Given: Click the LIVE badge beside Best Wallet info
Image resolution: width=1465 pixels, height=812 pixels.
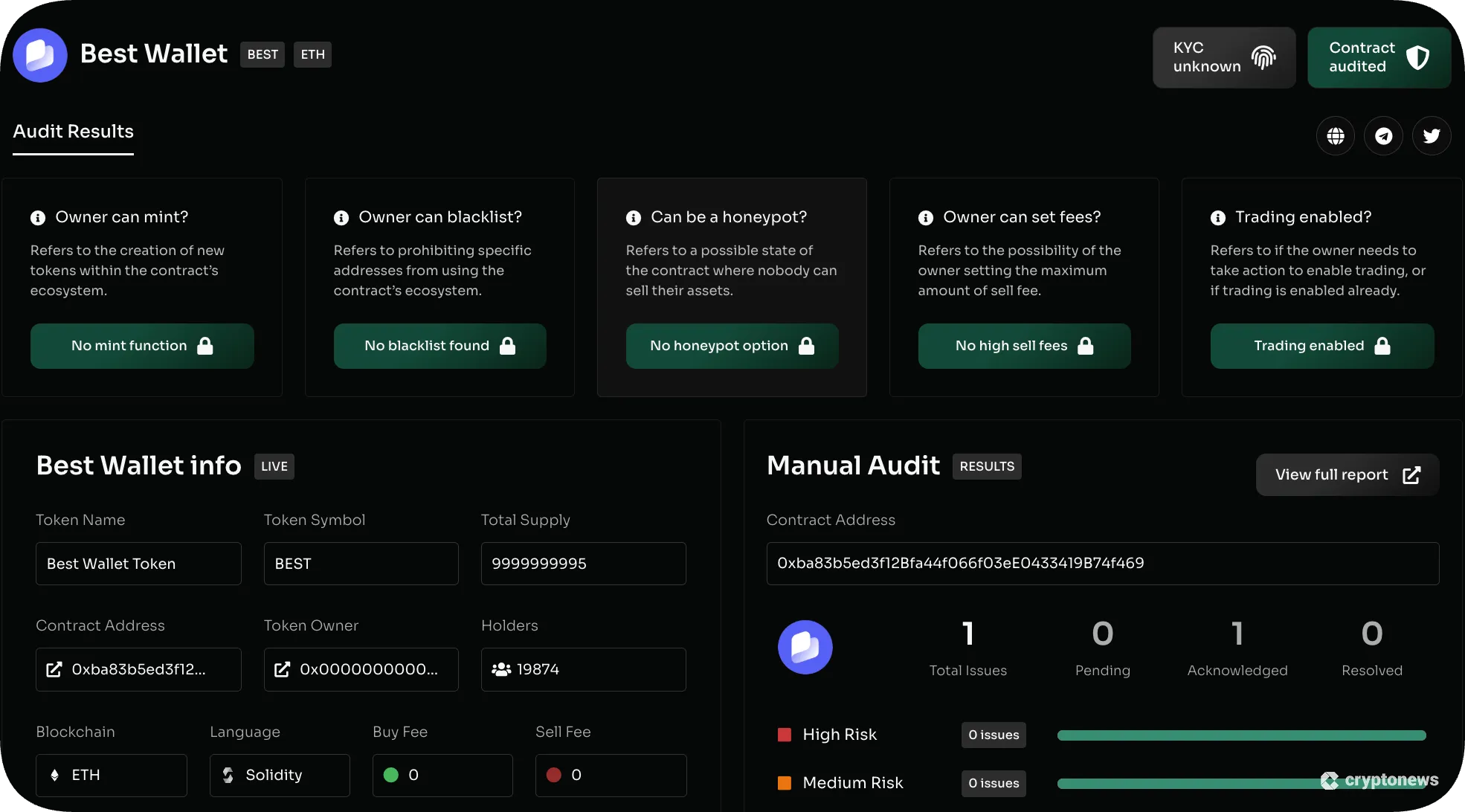Looking at the screenshot, I should tap(274, 466).
